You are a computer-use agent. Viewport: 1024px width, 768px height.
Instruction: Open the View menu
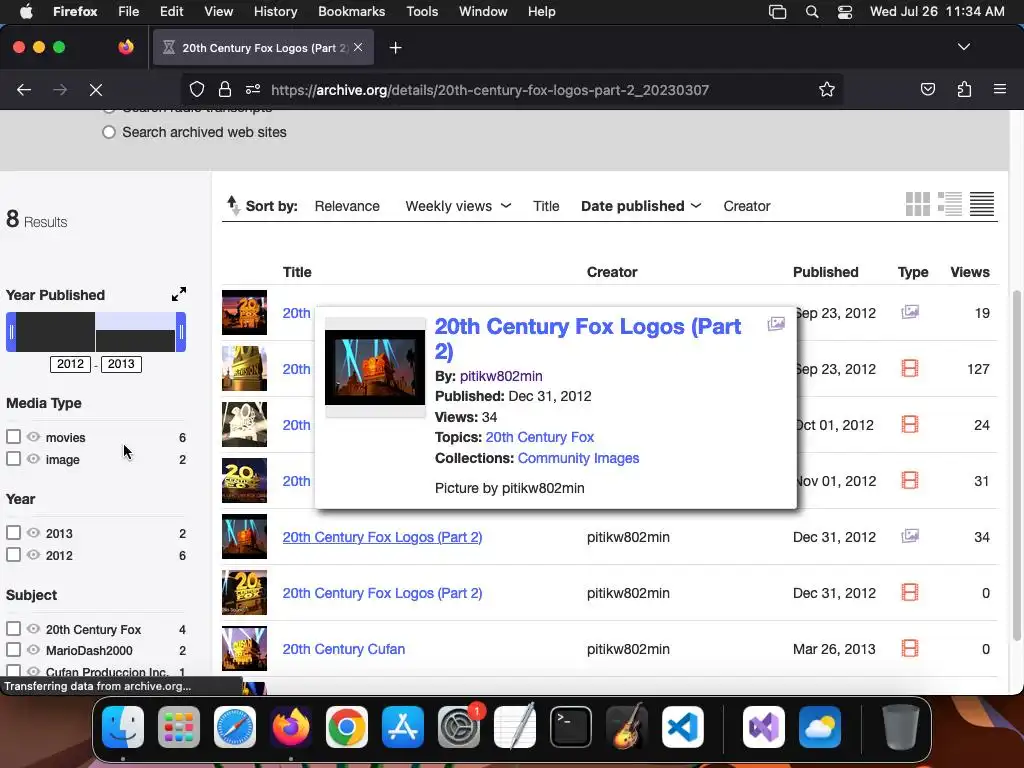(218, 12)
